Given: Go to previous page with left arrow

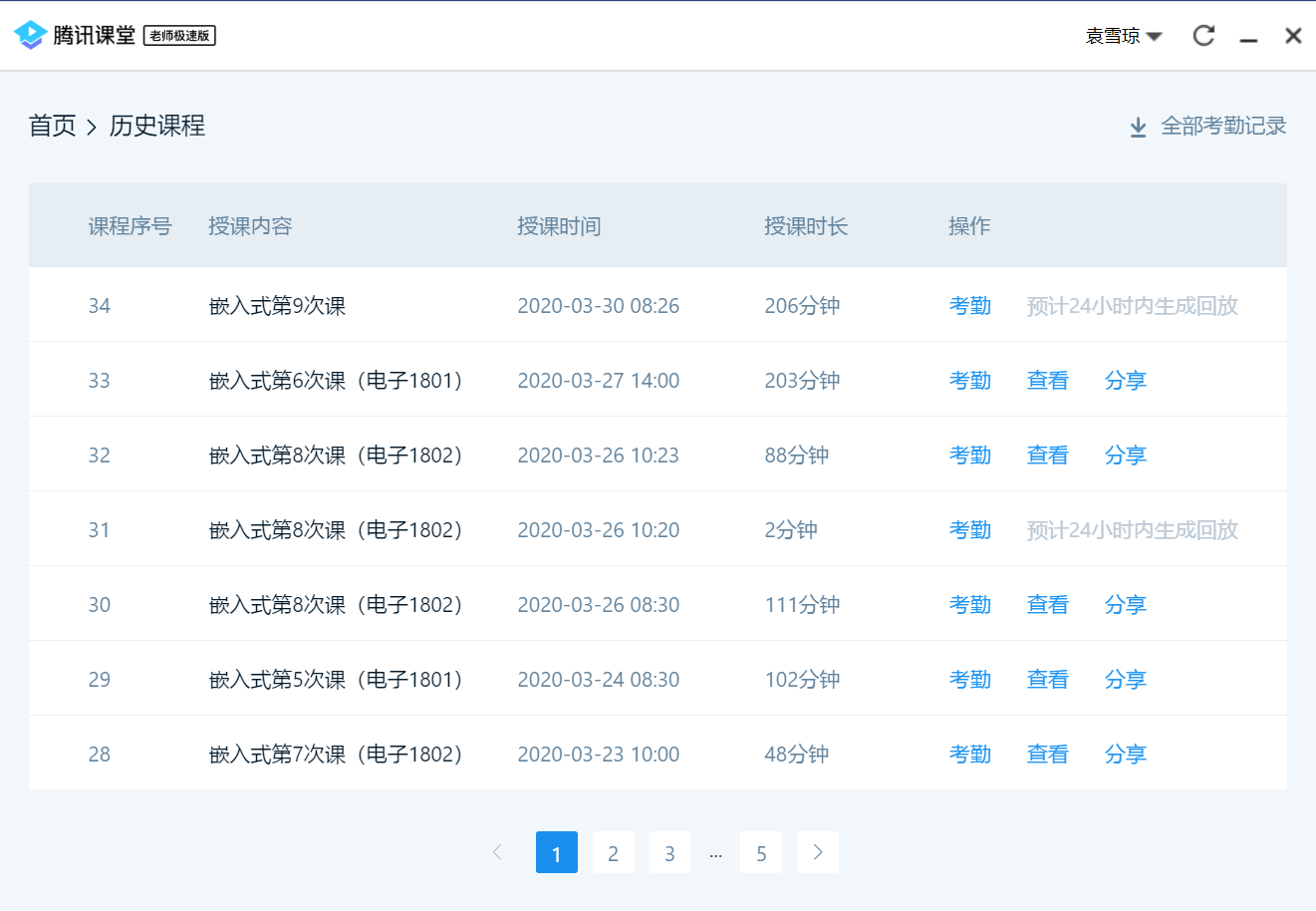Looking at the screenshot, I should (x=497, y=852).
